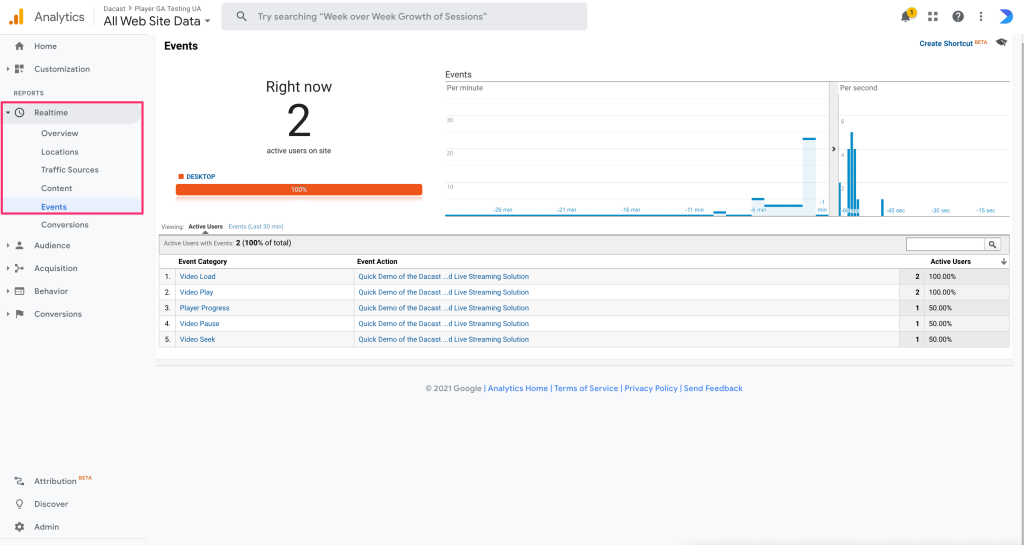This screenshot has width=1024, height=545.
Task: Click the Conversions flag icon
Action: [x=20, y=314]
